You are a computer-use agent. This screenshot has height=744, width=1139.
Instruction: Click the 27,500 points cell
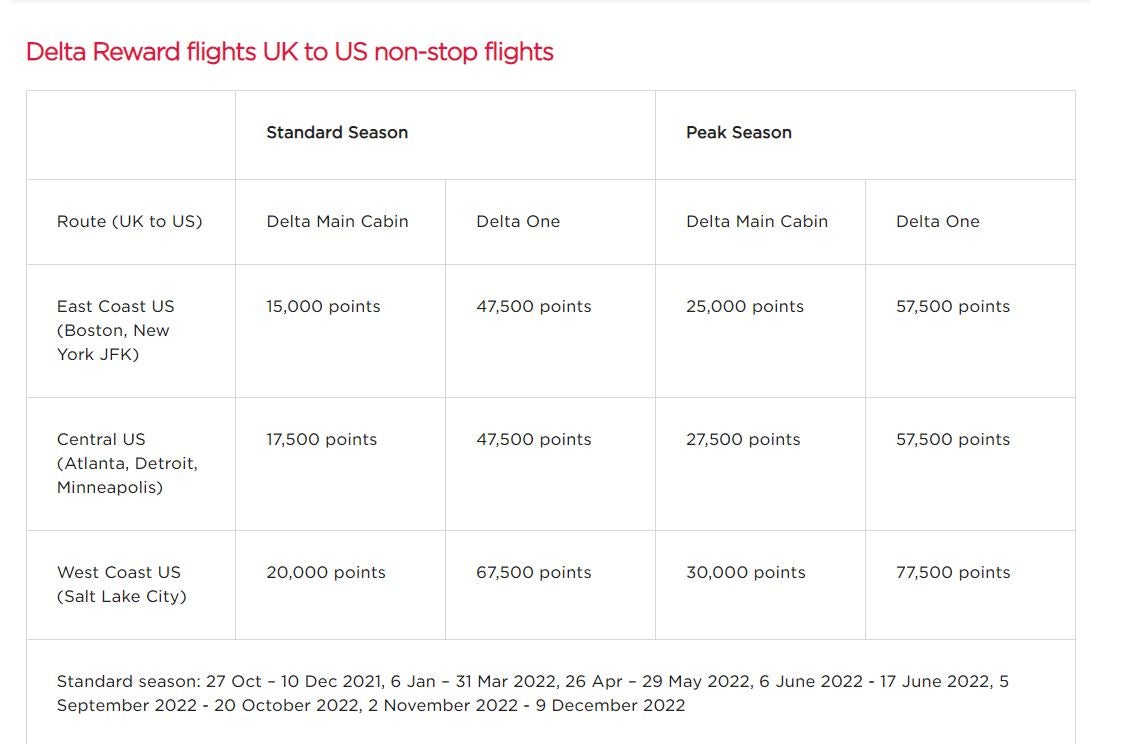[743, 440]
